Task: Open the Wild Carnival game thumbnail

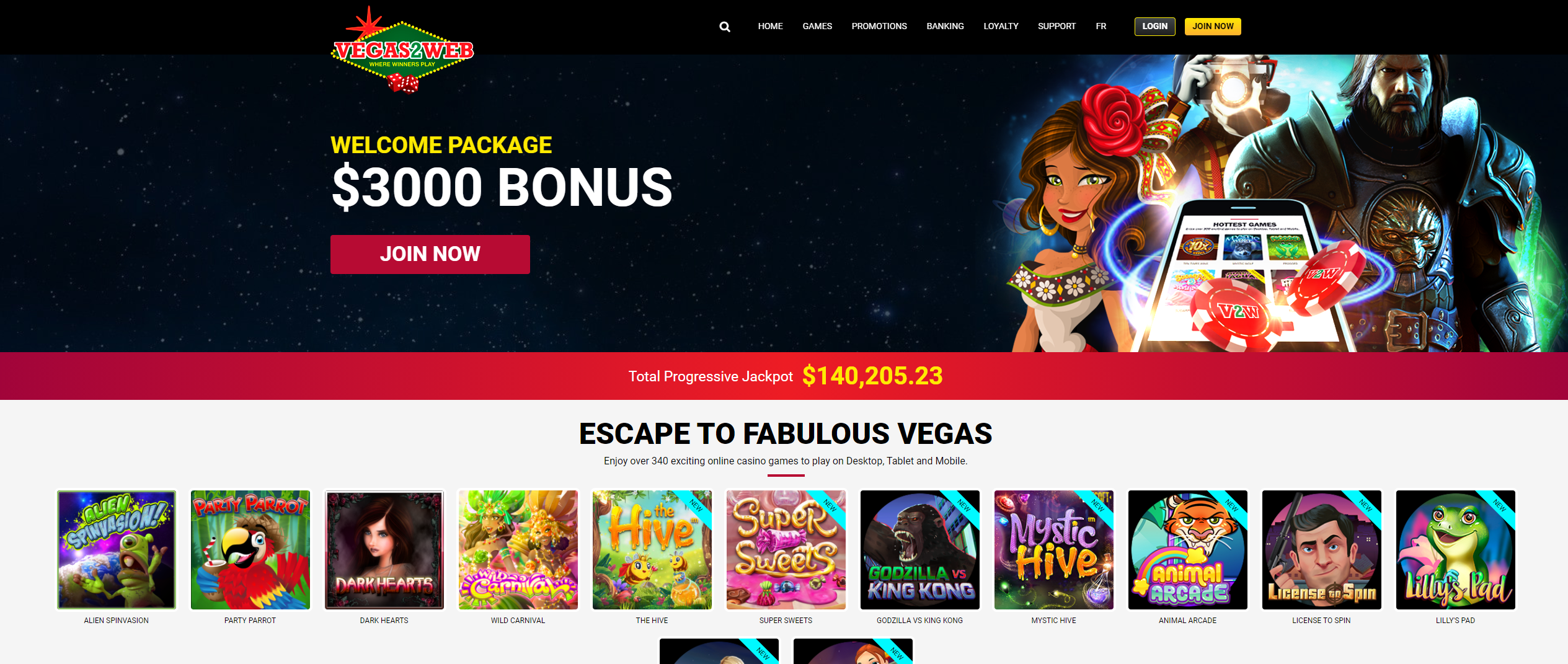Action: click(x=518, y=550)
